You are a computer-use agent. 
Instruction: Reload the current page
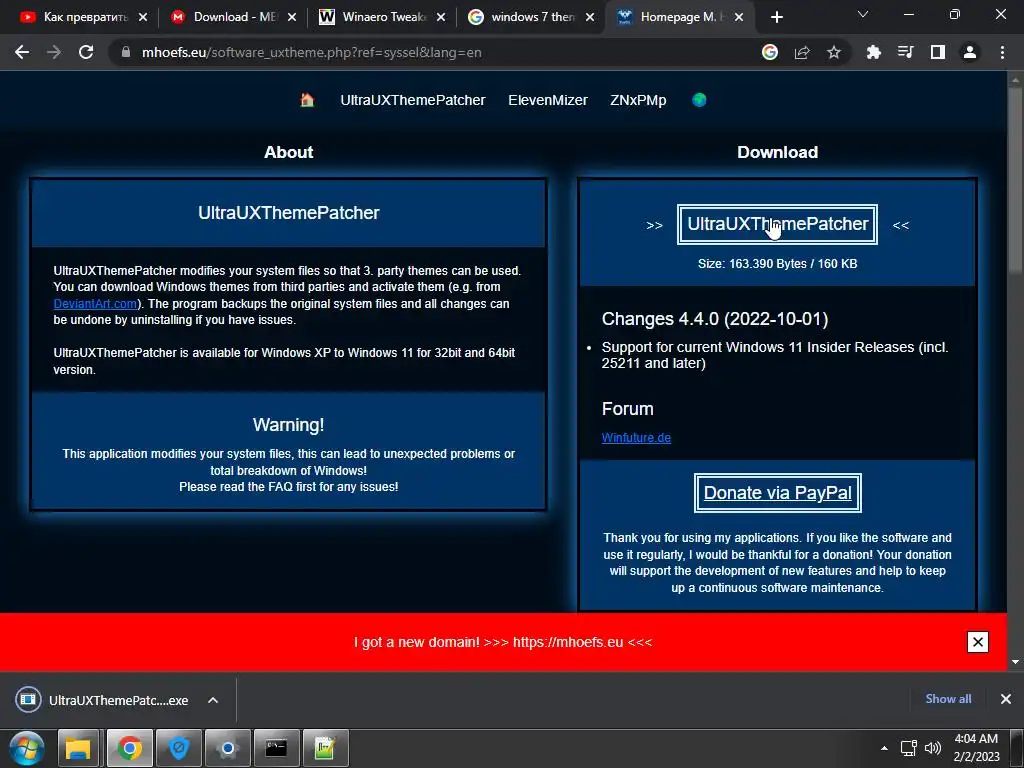point(86,52)
